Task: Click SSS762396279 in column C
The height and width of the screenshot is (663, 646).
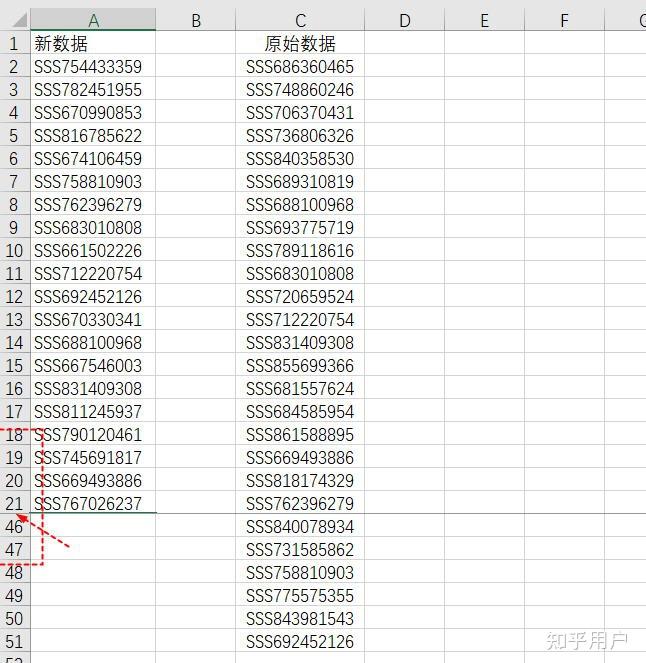Action: click(x=300, y=503)
